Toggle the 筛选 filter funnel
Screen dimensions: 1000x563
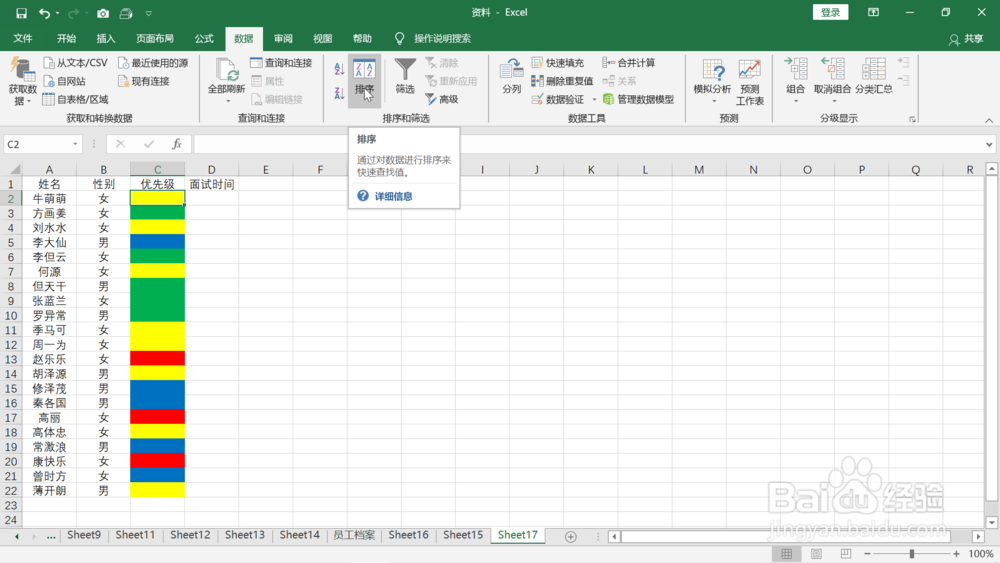tap(405, 77)
